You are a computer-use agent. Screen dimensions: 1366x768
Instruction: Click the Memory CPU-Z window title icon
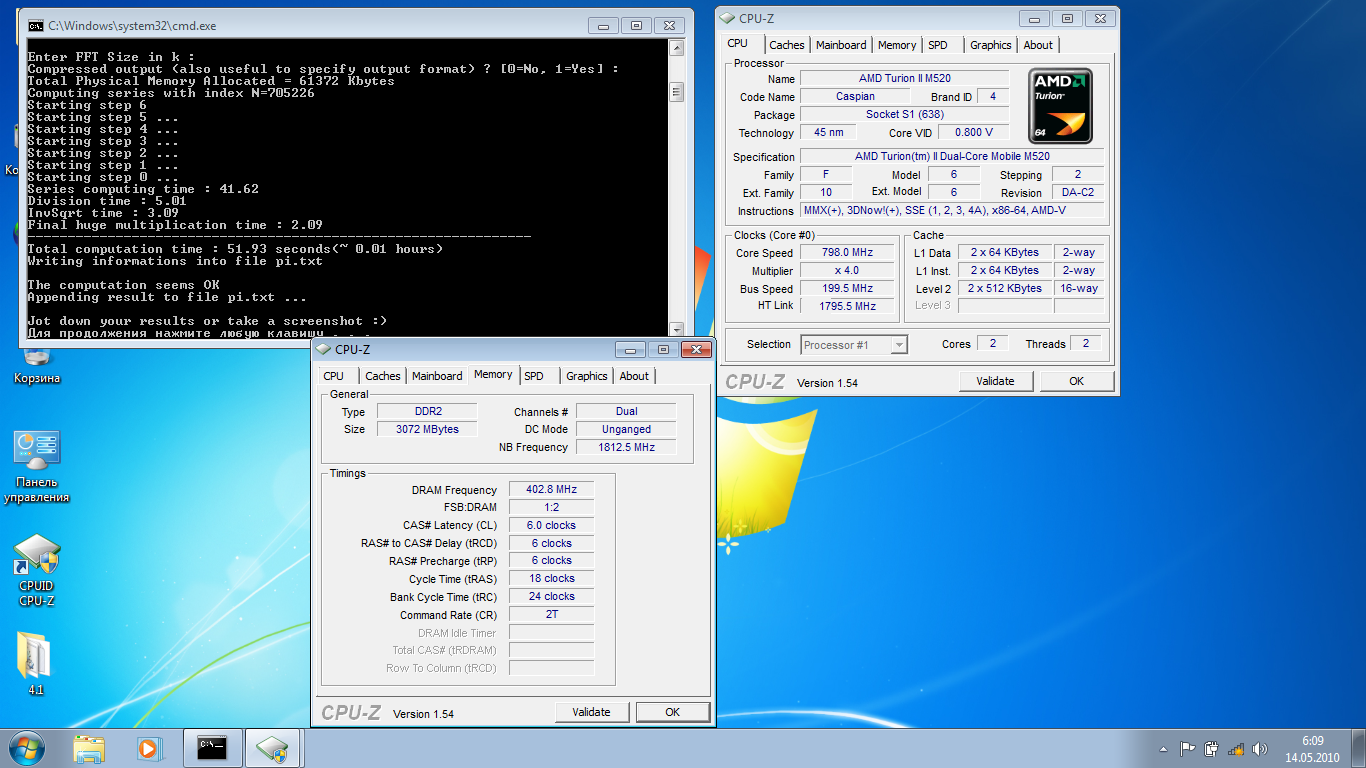tap(323, 349)
